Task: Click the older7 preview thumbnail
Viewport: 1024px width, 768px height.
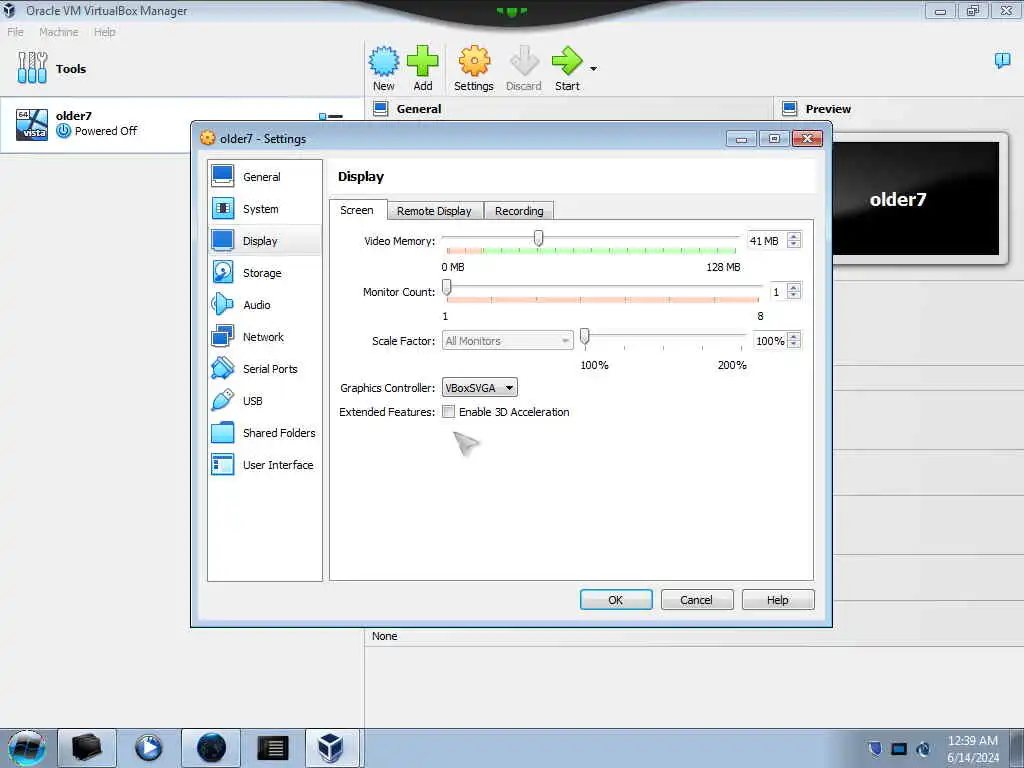Action: (x=916, y=199)
